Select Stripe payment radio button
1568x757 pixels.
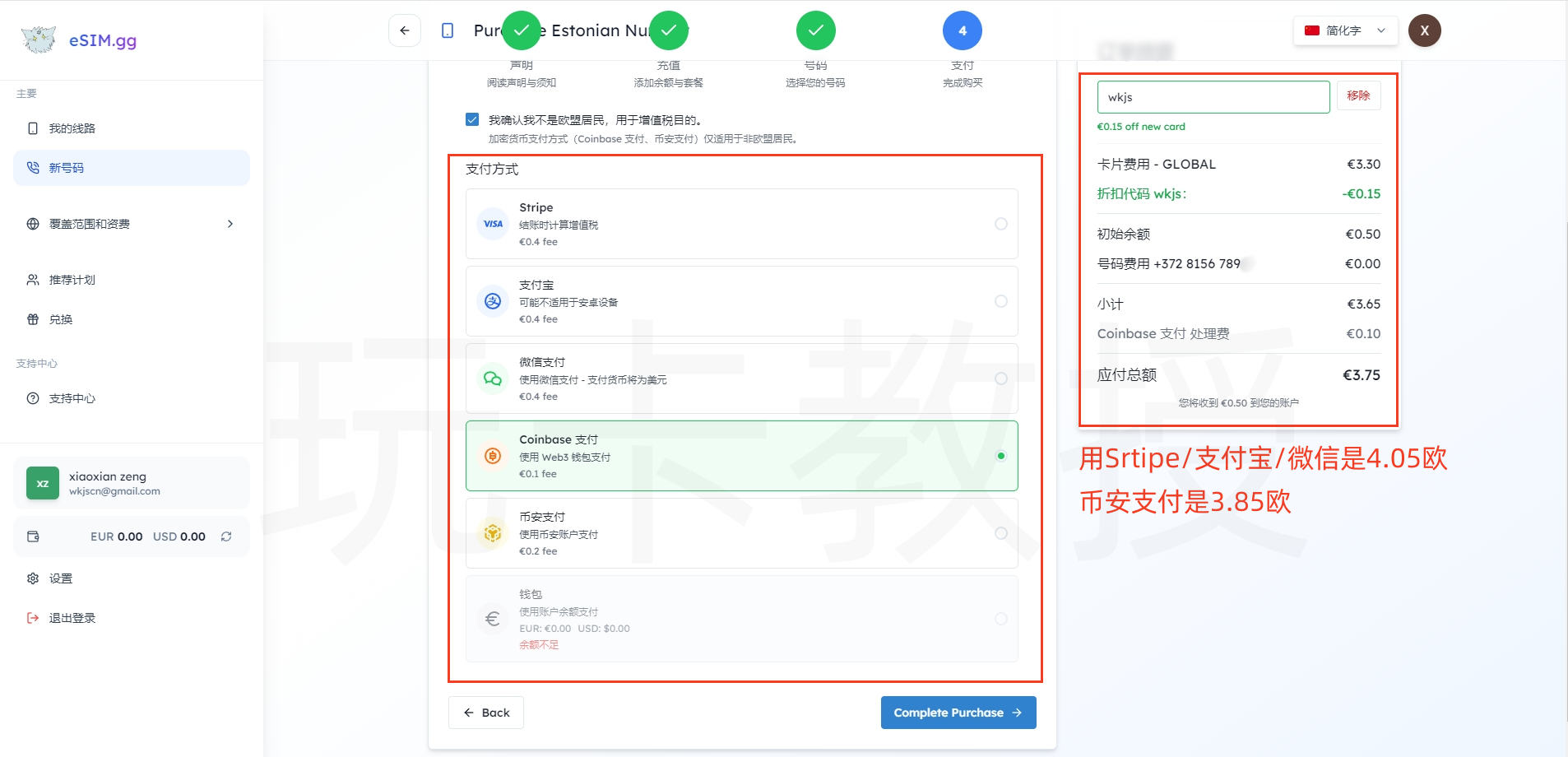1001,224
